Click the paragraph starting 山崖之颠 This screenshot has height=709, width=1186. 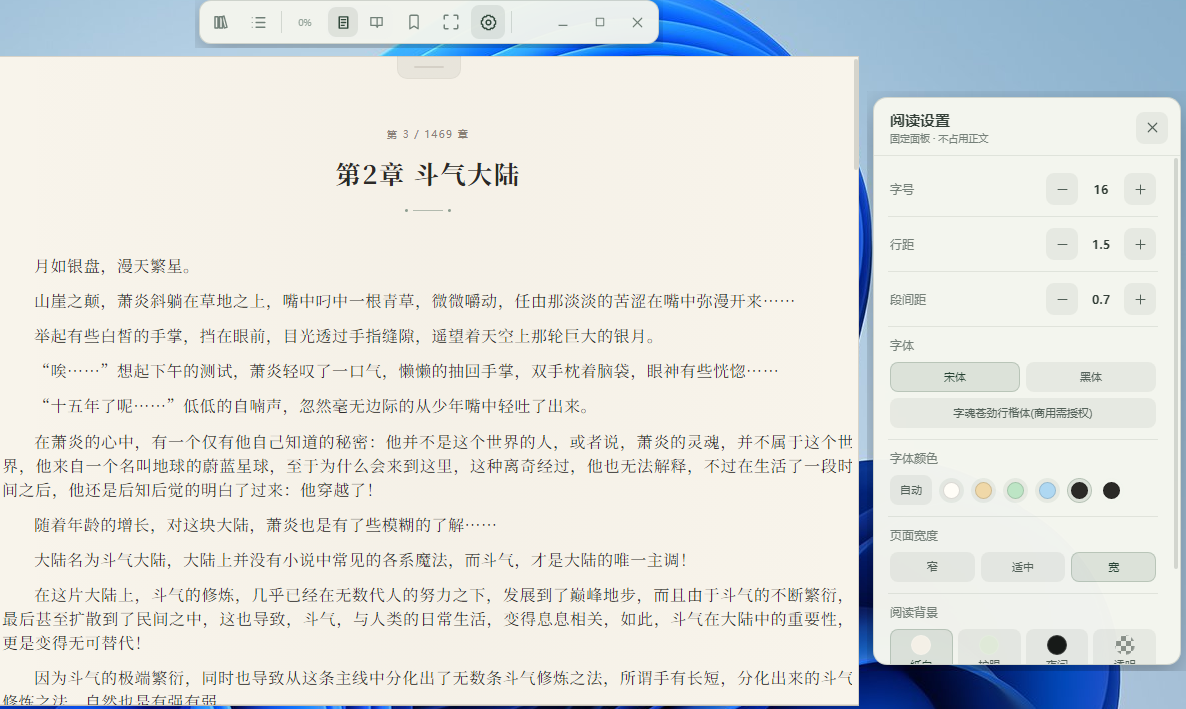pos(414,301)
